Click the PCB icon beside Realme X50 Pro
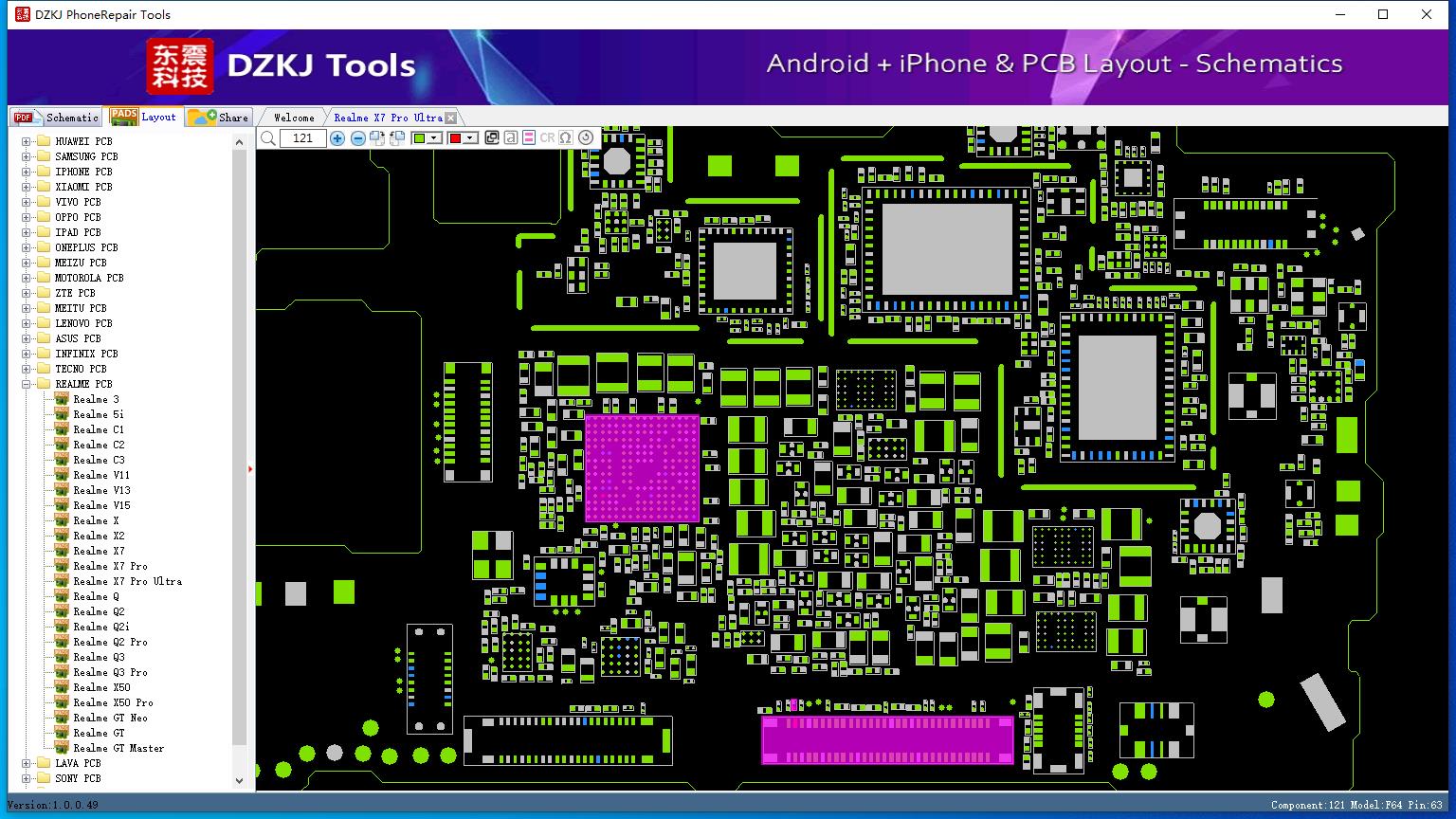This screenshot has height=819, width=1456. (x=63, y=702)
